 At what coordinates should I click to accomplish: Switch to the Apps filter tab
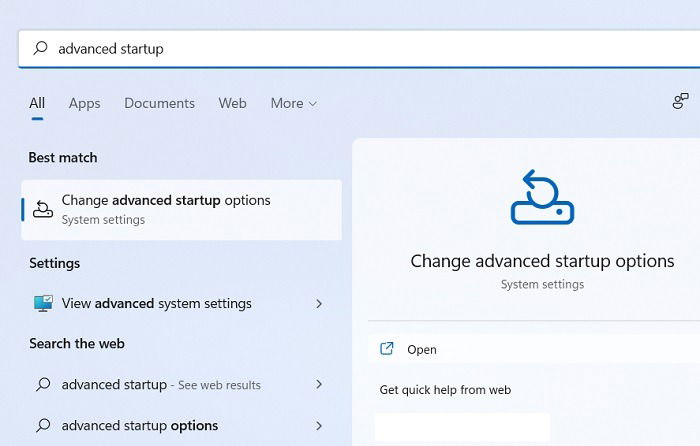pyautogui.click(x=84, y=104)
